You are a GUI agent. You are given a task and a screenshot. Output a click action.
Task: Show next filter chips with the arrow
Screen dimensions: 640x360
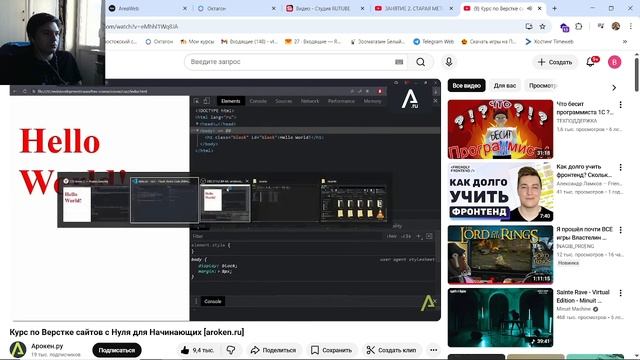pyautogui.click(x=614, y=87)
